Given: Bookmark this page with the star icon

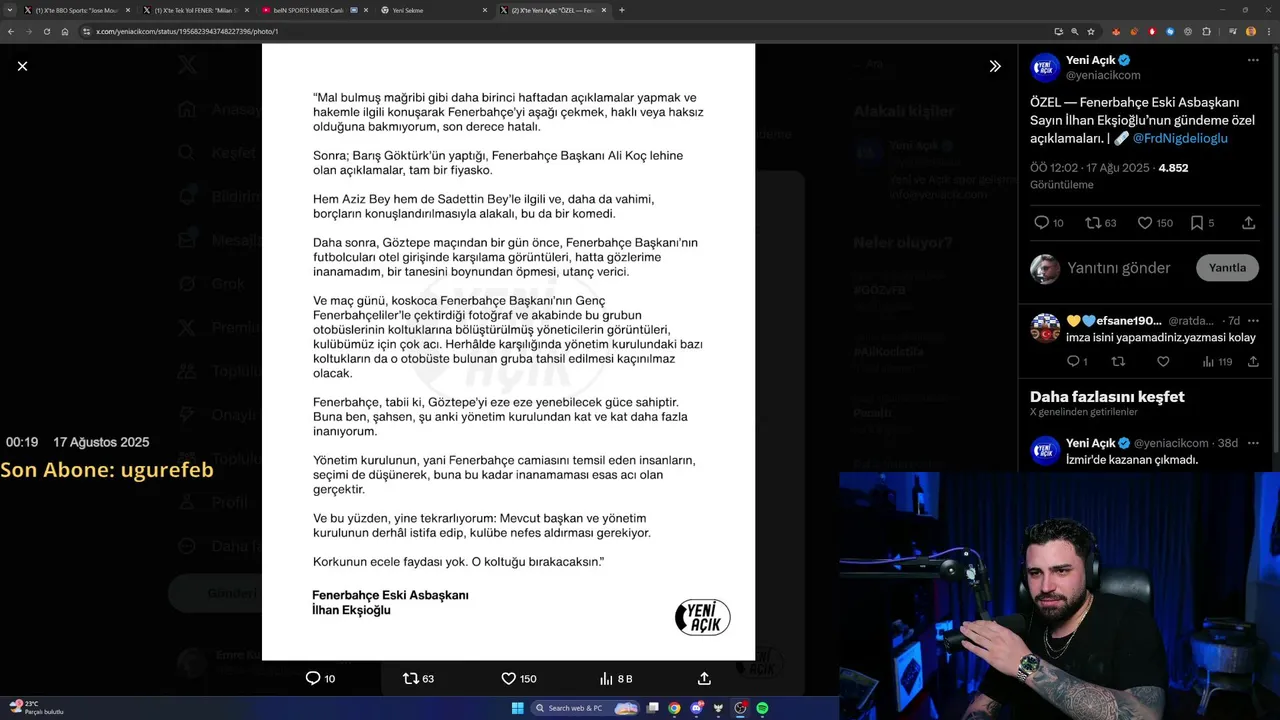Looking at the screenshot, I should tap(1091, 31).
